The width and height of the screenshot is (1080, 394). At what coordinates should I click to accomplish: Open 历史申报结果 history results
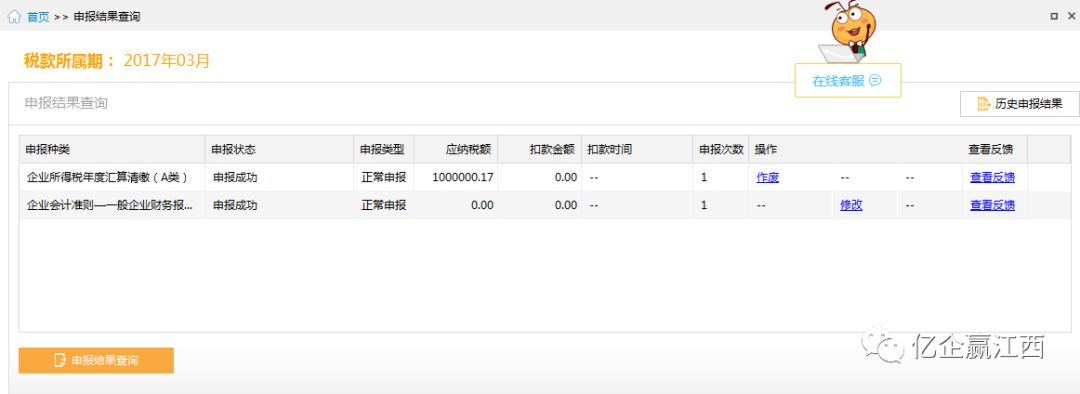(1019, 104)
